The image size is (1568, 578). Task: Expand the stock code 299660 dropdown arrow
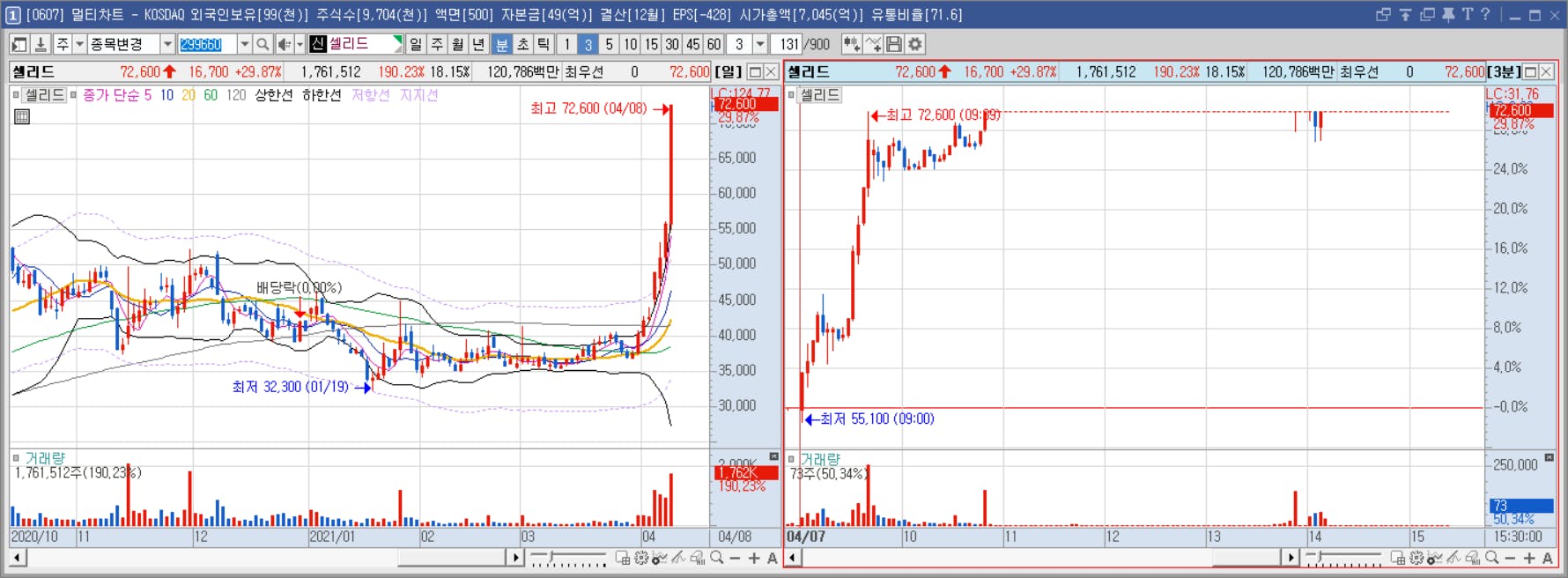click(x=244, y=44)
